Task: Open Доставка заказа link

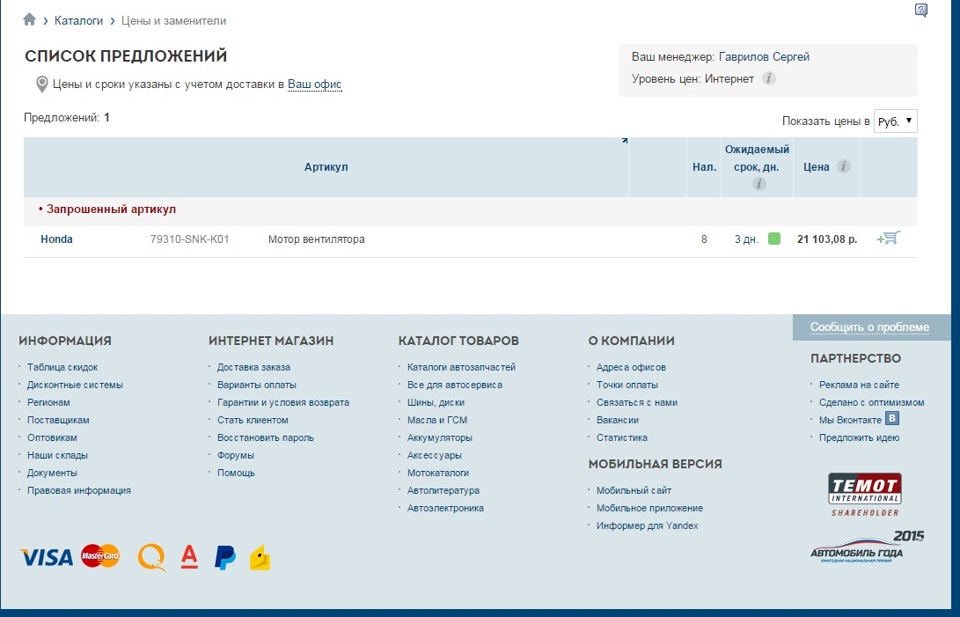Action: tap(253, 367)
